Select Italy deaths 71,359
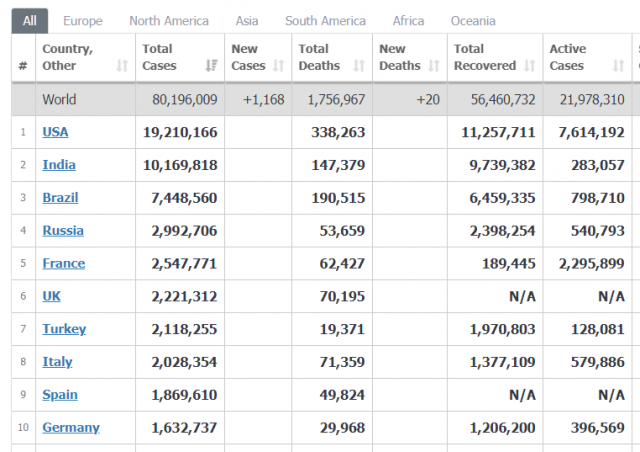Image resolution: width=640 pixels, height=452 pixels. pos(342,362)
